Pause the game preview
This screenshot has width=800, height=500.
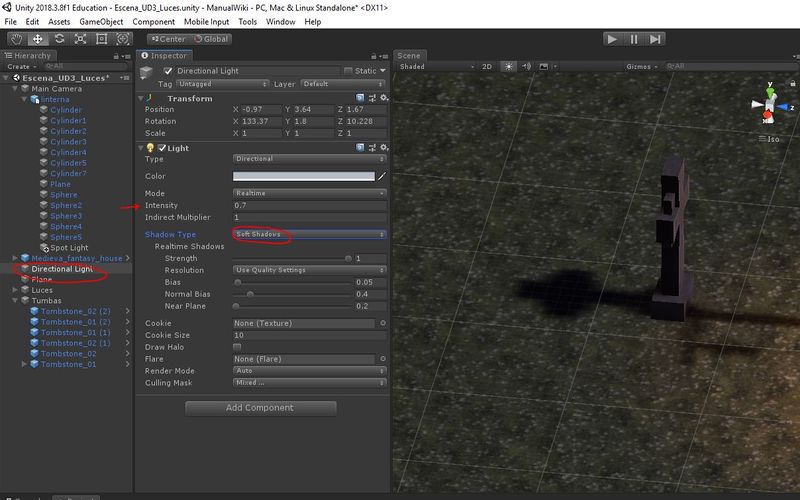pyautogui.click(x=634, y=39)
